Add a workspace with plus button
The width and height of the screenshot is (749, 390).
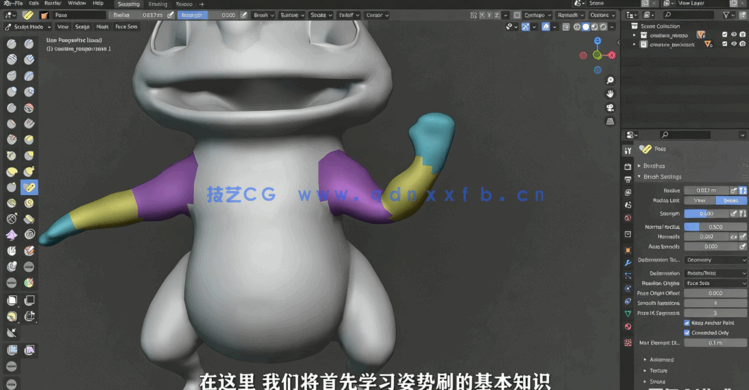tap(202, 4)
